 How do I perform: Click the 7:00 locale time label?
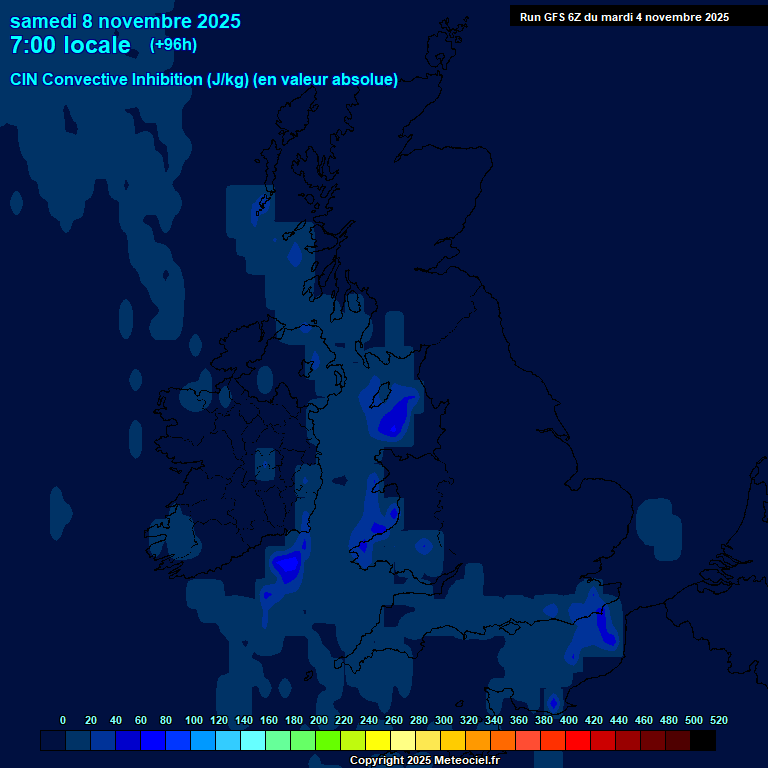[x=70, y=45]
